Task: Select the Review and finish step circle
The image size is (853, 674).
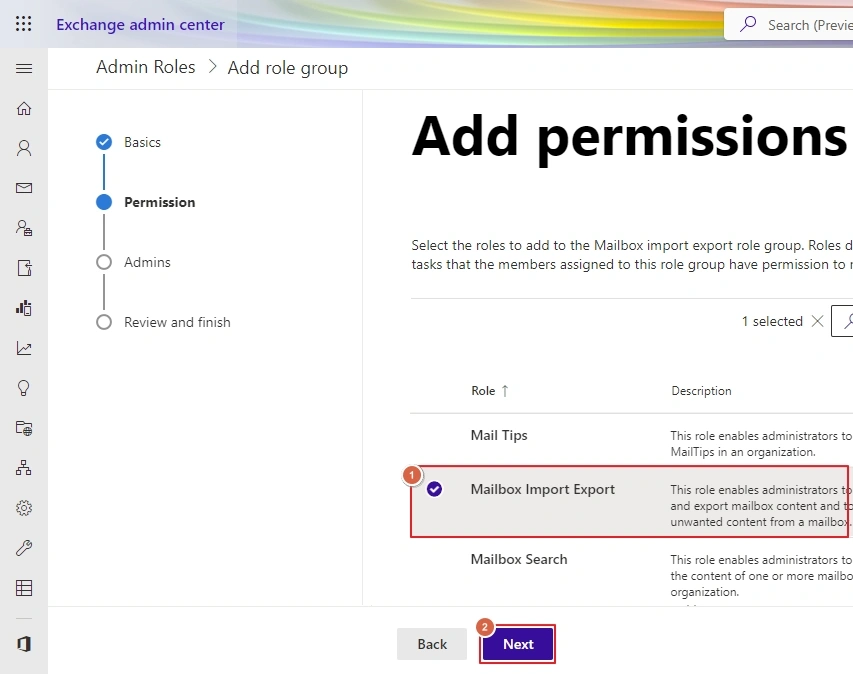Action: 104,322
